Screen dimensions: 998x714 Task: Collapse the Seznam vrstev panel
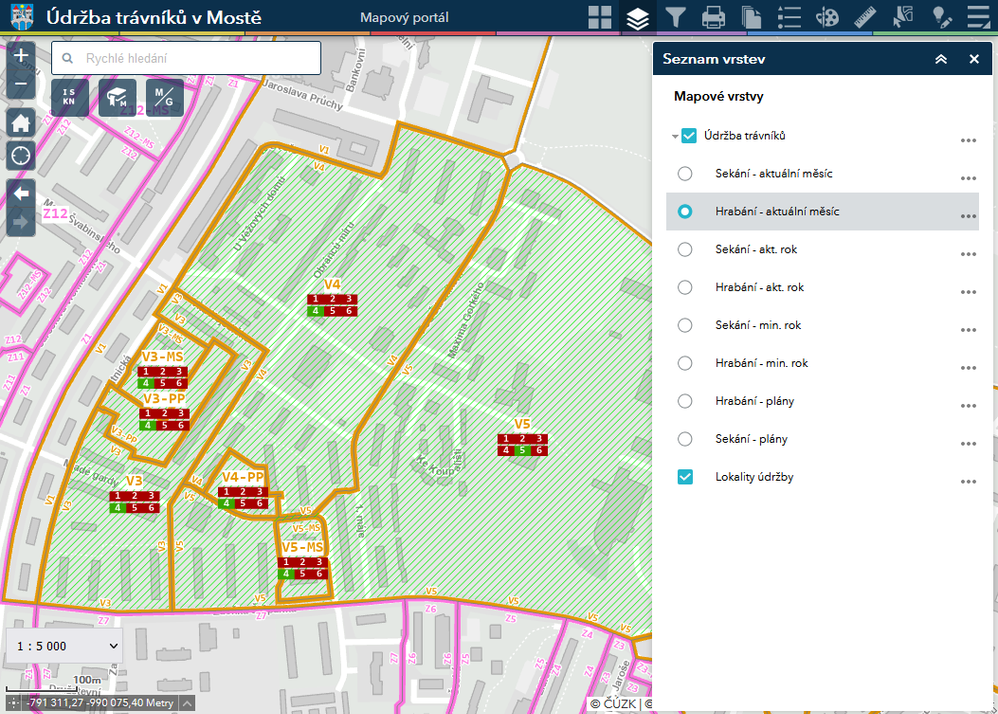click(x=940, y=59)
